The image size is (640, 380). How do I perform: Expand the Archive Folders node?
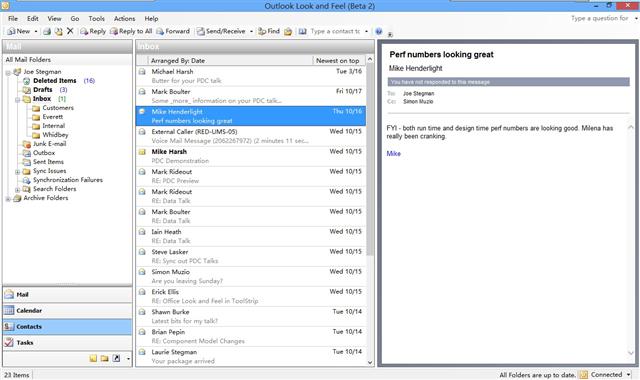tap(8, 199)
